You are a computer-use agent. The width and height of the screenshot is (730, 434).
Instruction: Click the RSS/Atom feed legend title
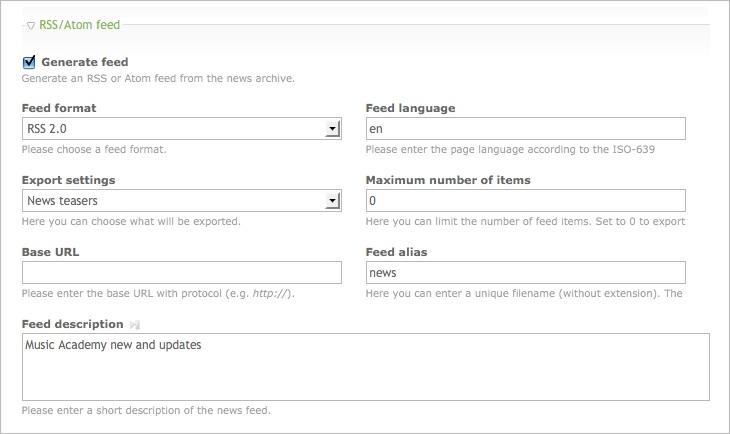click(79, 25)
